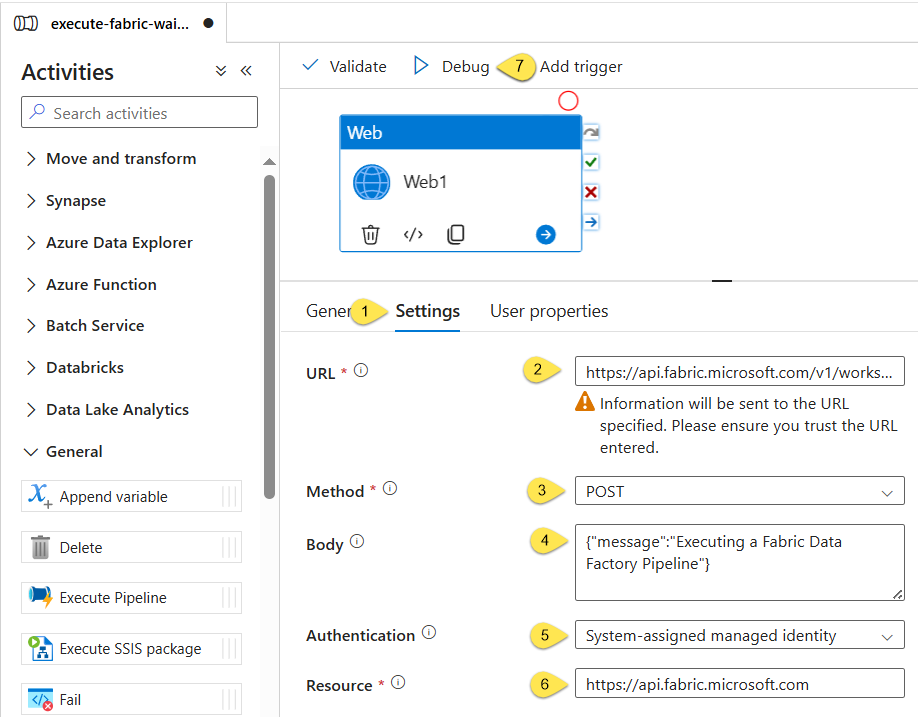The width and height of the screenshot is (918, 717).
Task: Click the Execute Pipeline activity icon
Action: [40, 597]
